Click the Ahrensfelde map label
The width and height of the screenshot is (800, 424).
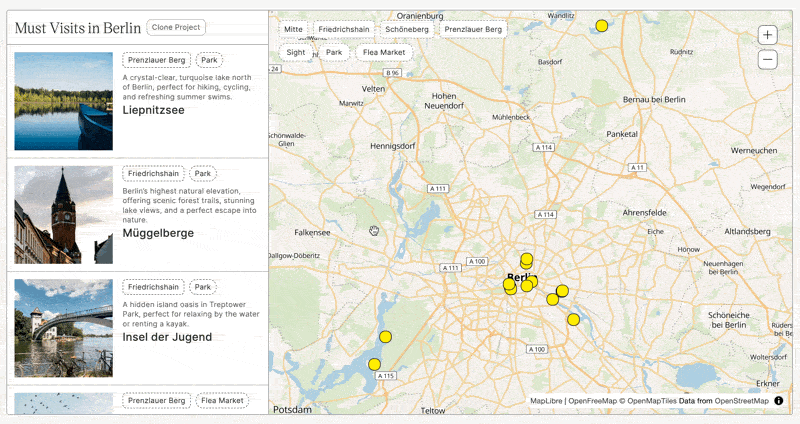tap(644, 213)
